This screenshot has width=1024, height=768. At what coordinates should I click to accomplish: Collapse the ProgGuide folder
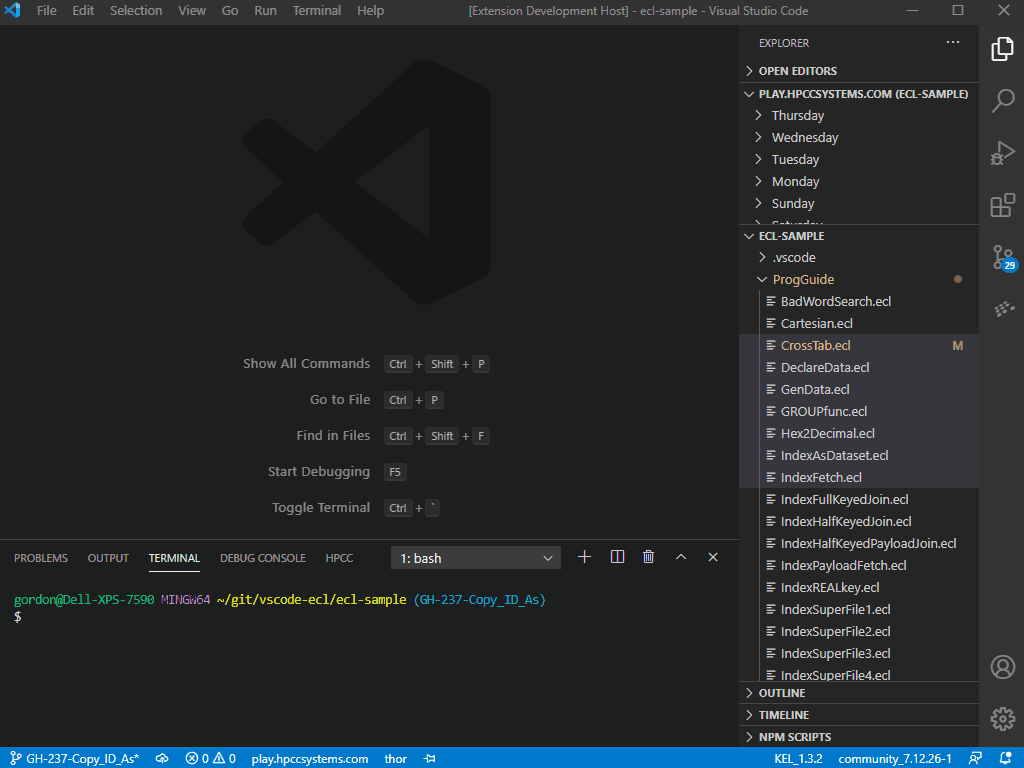[x=859, y=280]
